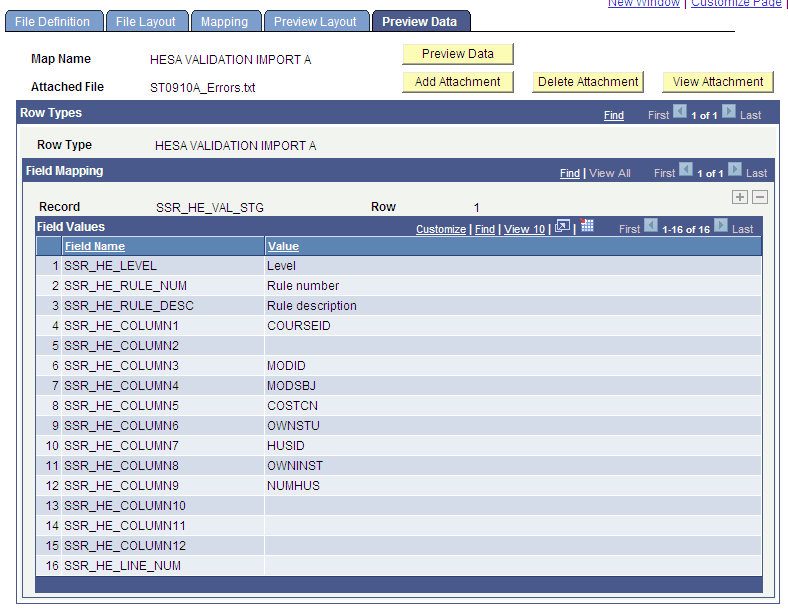The height and width of the screenshot is (614, 788).
Task: Add a Field Mapping row with plus icon
Action: pos(740,197)
